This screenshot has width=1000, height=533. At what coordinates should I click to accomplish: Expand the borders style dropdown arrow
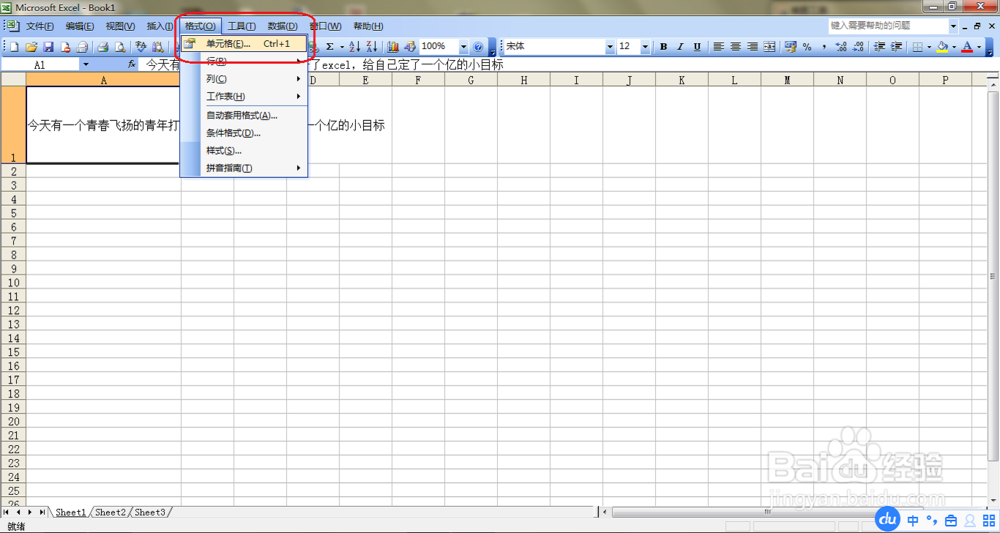coord(929,47)
